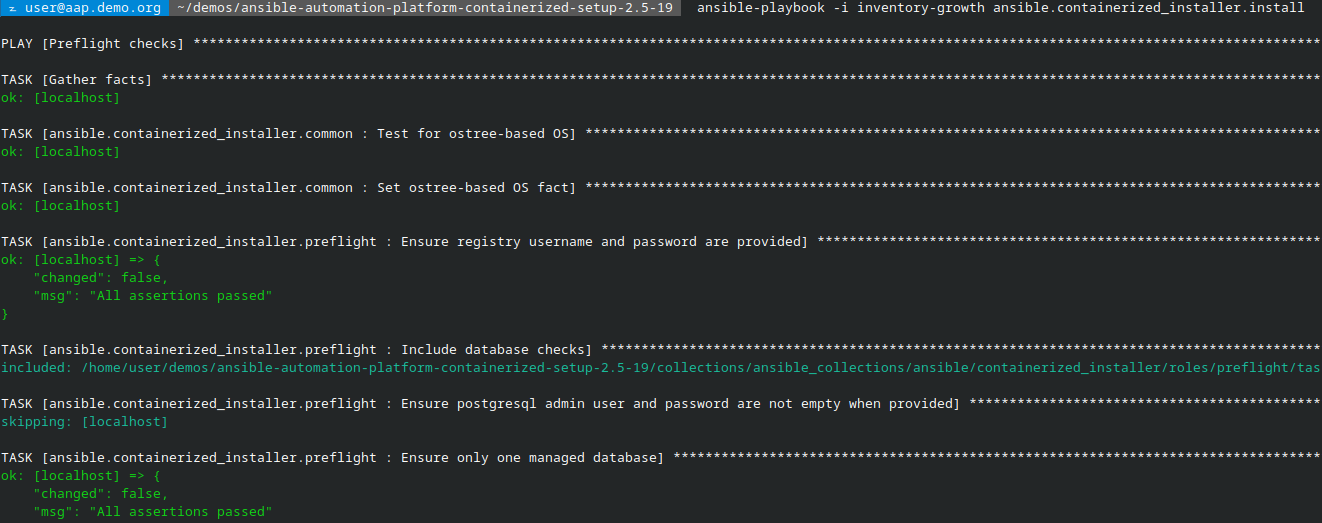Screen dimensions: 1322x523
Task: Click the ok: [localhost] below the Test for ostree-based OS task
Action: (x=60, y=152)
